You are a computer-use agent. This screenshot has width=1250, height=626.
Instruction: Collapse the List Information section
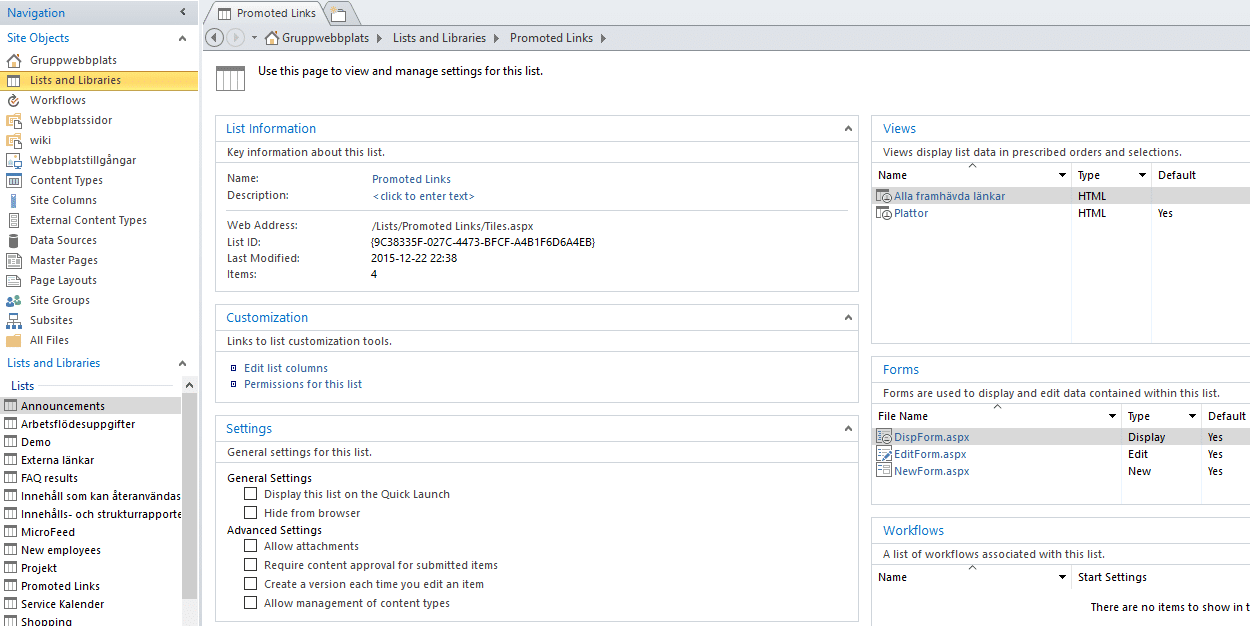(x=848, y=128)
